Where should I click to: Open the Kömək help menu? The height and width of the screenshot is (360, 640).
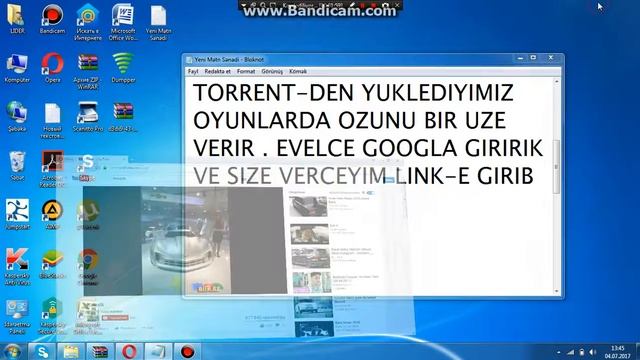pos(298,71)
